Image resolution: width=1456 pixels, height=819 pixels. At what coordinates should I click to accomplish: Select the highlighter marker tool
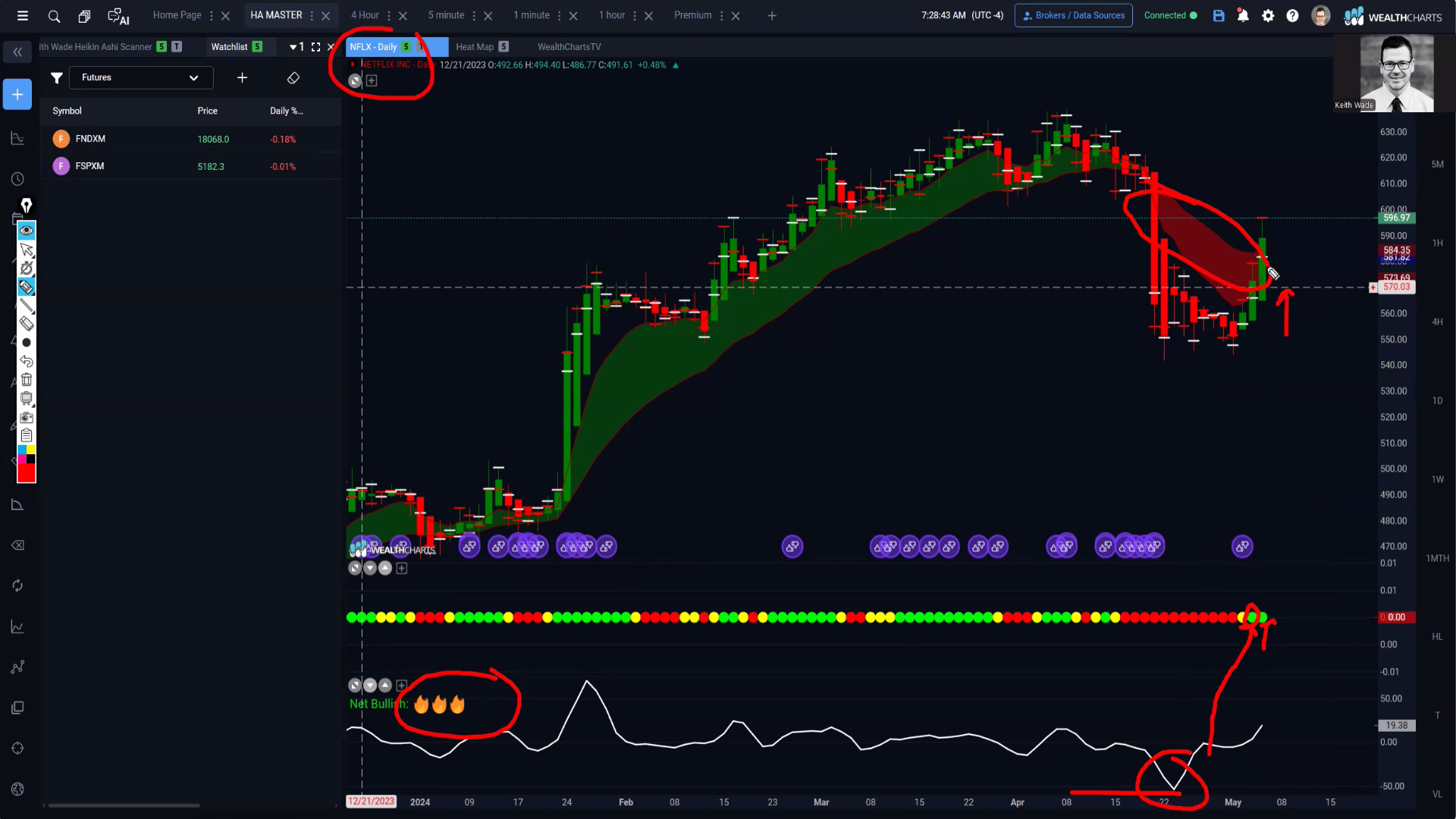27,287
